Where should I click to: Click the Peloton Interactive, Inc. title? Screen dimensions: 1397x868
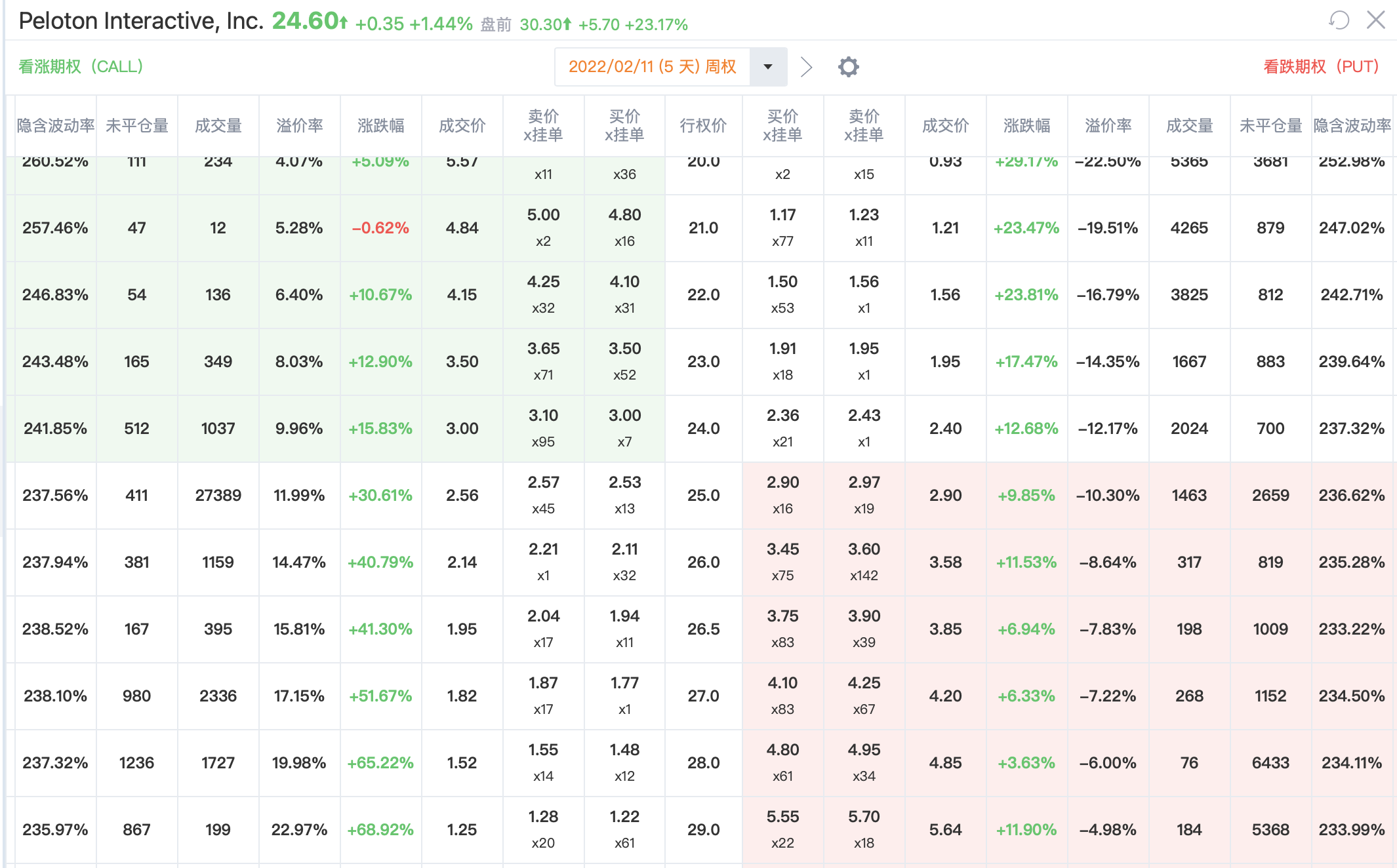pyautogui.click(x=141, y=21)
